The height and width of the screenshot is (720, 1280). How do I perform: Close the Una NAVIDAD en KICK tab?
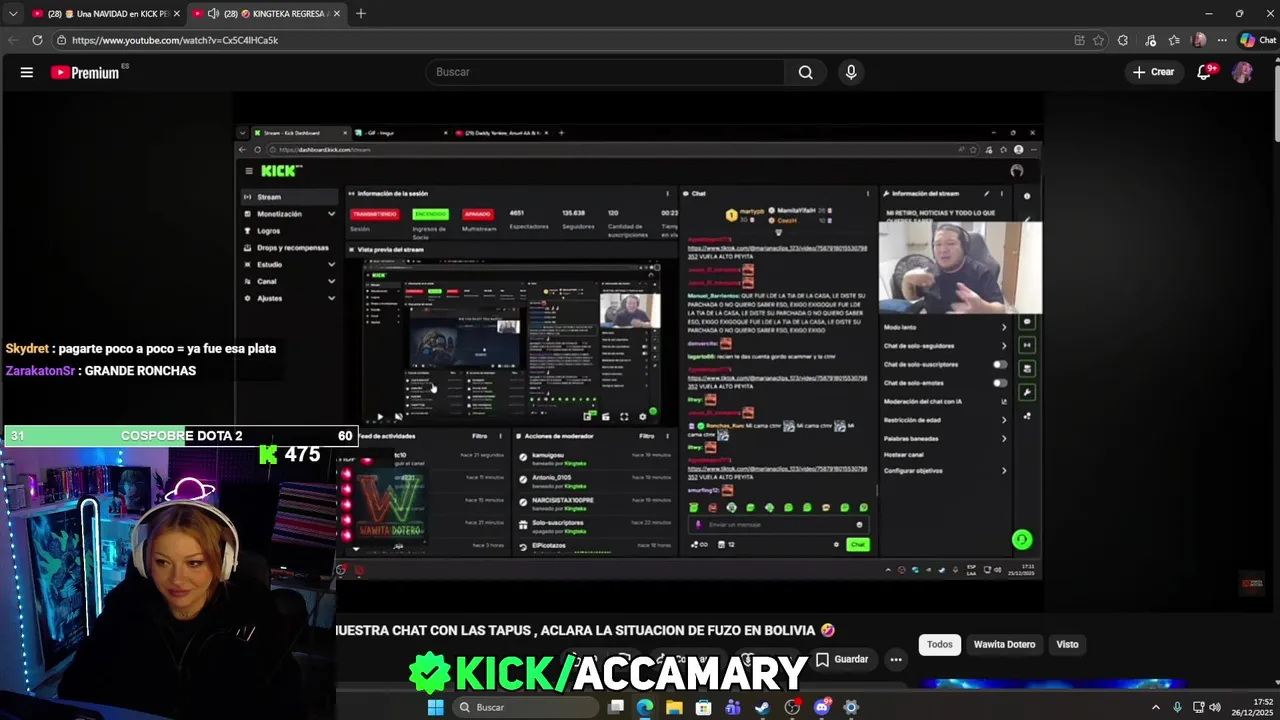pos(176,14)
